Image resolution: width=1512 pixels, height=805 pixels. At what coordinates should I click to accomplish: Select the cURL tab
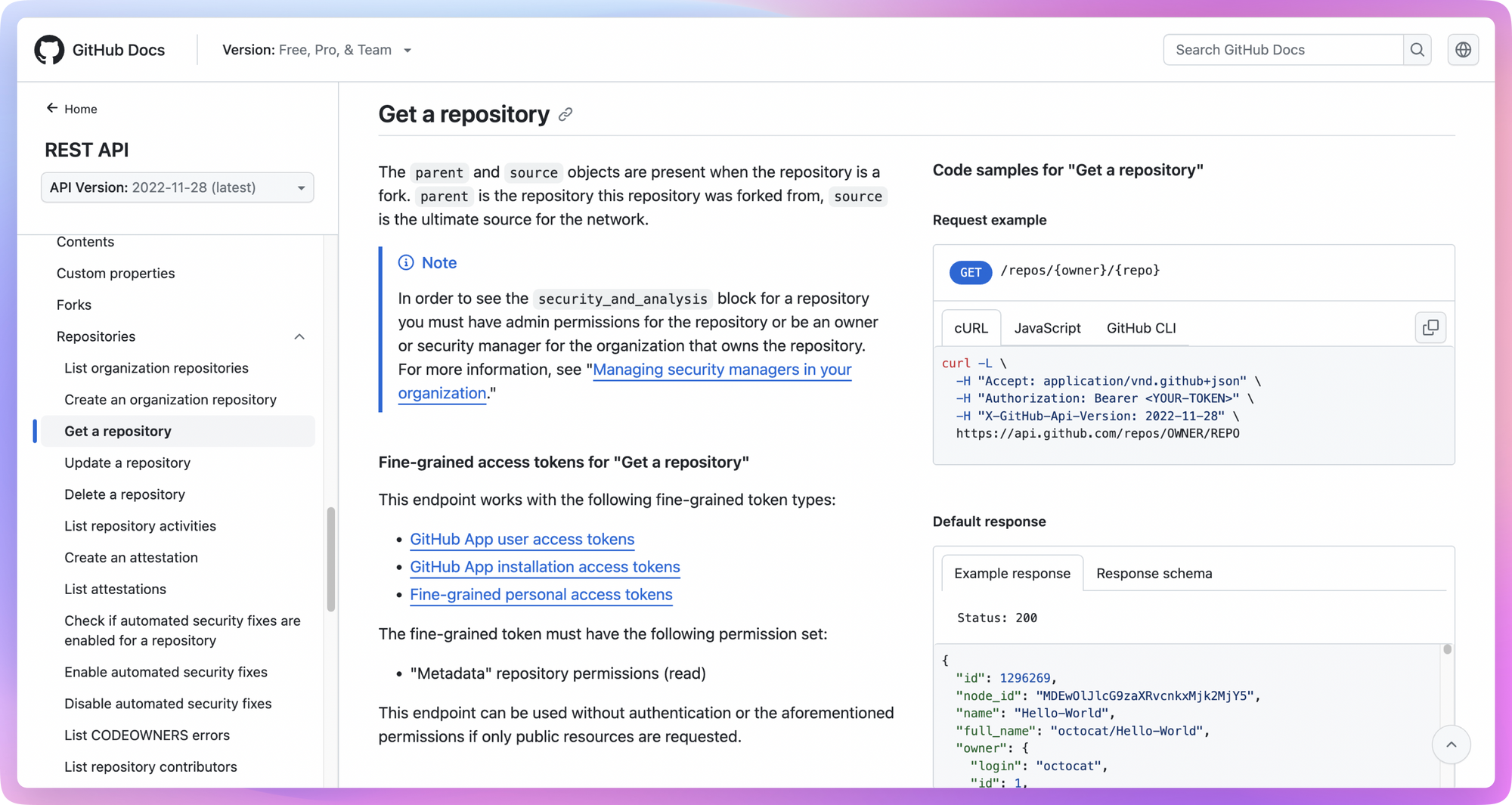click(x=971, y=328)
